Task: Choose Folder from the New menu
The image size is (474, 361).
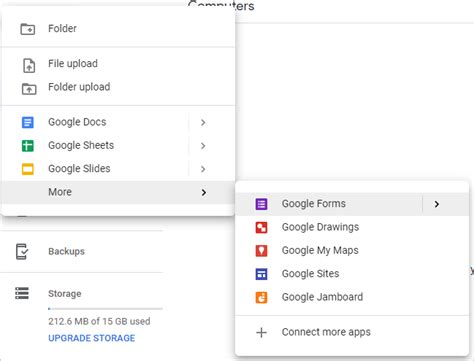Action: click(x=118, y=29)
